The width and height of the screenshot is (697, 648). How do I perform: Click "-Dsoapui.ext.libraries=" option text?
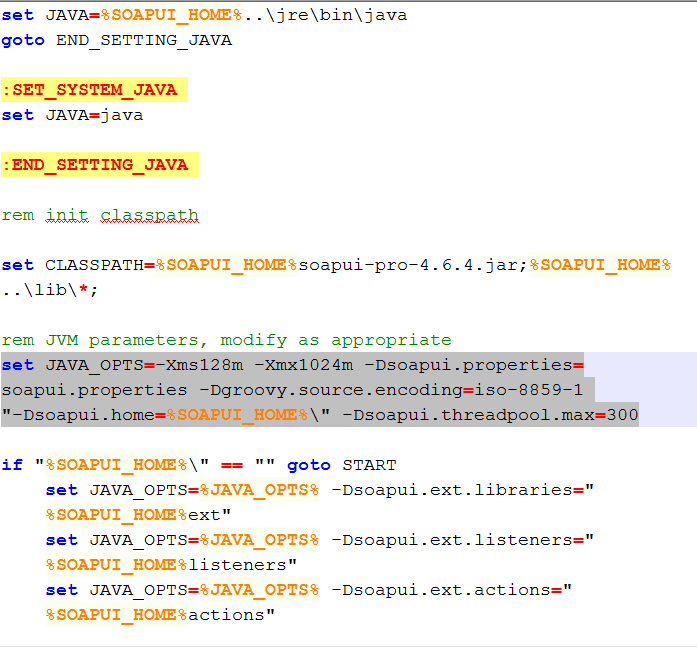457,490
